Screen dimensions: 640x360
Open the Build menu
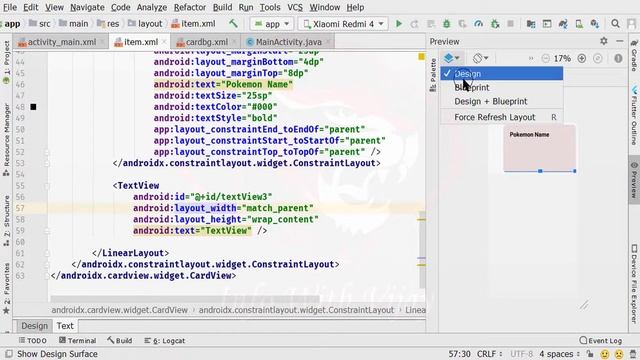(222, 7)
